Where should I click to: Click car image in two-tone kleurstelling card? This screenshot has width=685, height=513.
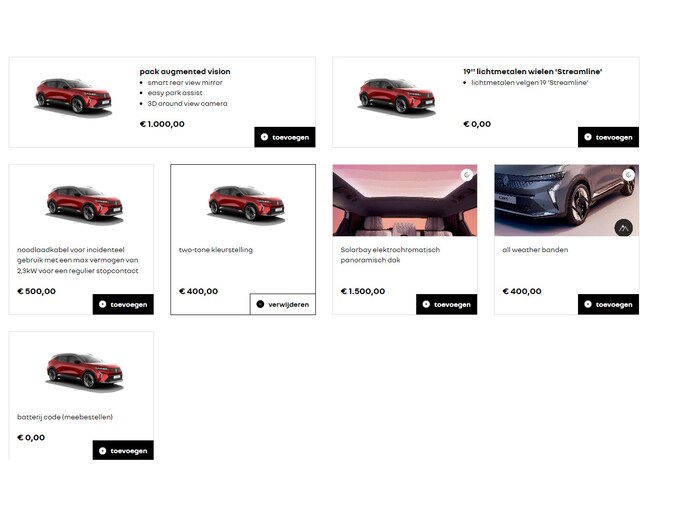tap(246, 205)
